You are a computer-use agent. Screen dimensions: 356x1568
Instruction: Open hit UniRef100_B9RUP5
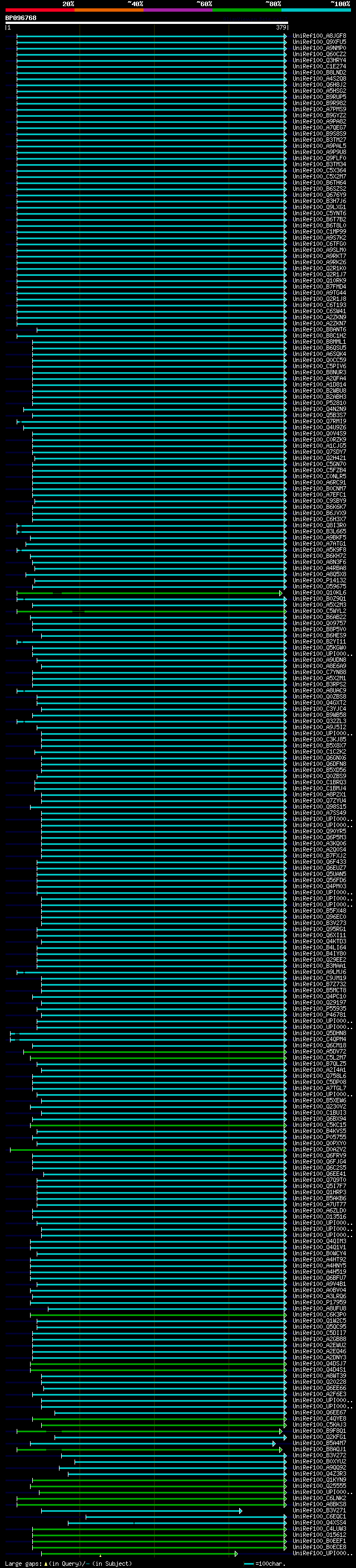tap(319, 97)
